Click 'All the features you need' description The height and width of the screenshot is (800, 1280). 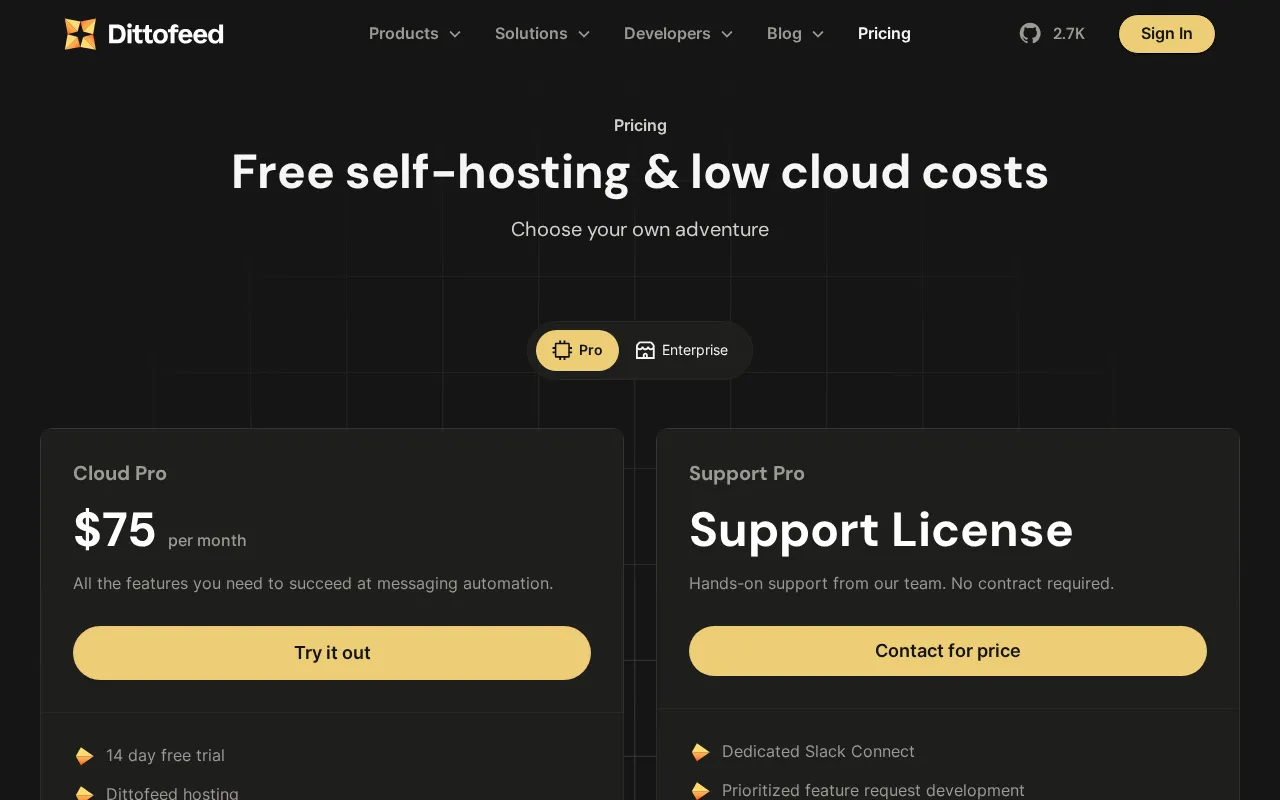coord(313,583)
